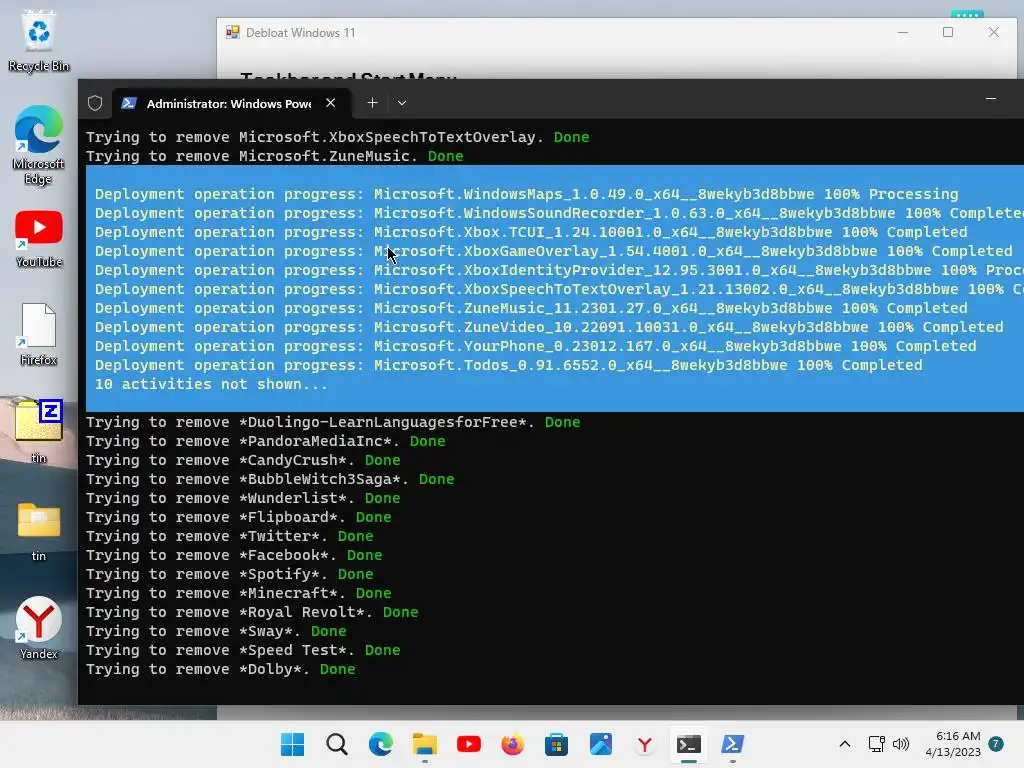Minimize the Windows Terminal window
This screenshot has height=768, width=1024.
[x=991, y=99]
